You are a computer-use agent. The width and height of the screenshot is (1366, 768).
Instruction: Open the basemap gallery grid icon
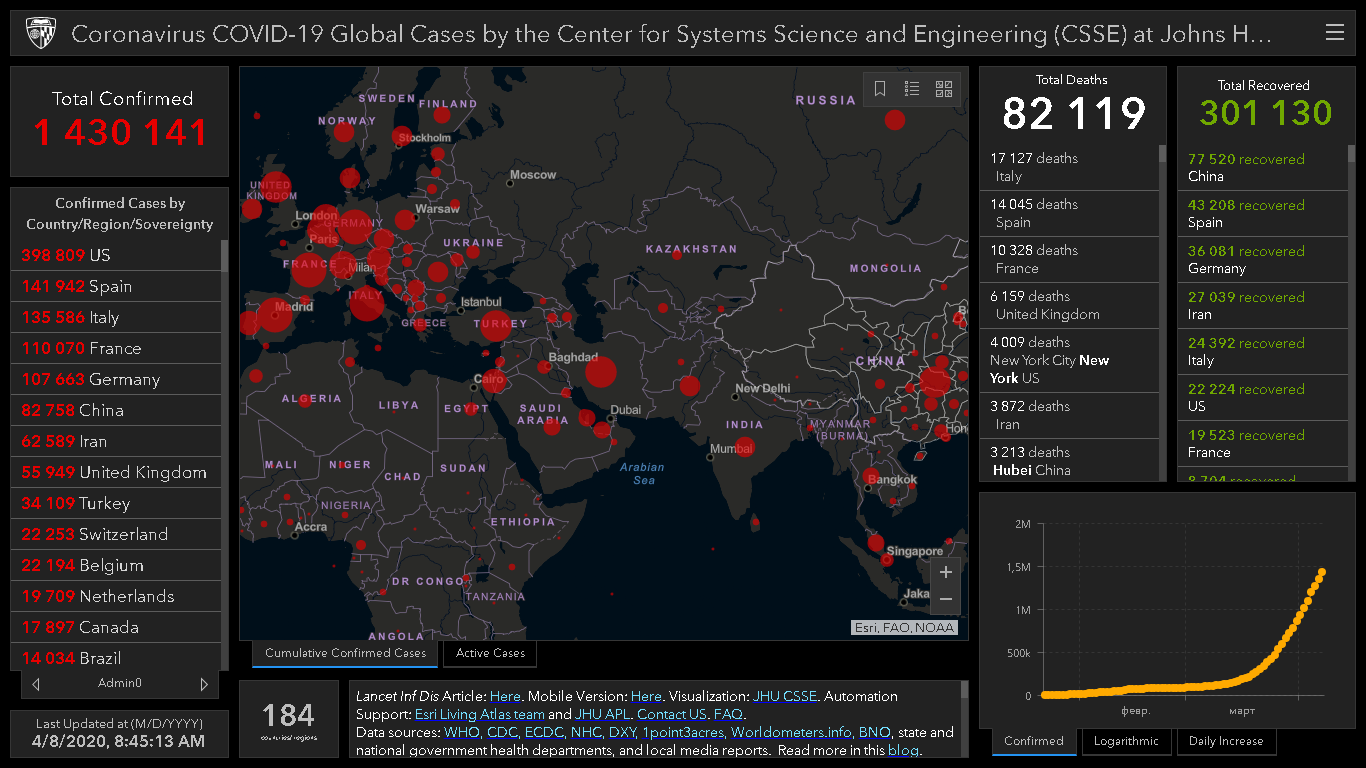[x=944, y=89]
